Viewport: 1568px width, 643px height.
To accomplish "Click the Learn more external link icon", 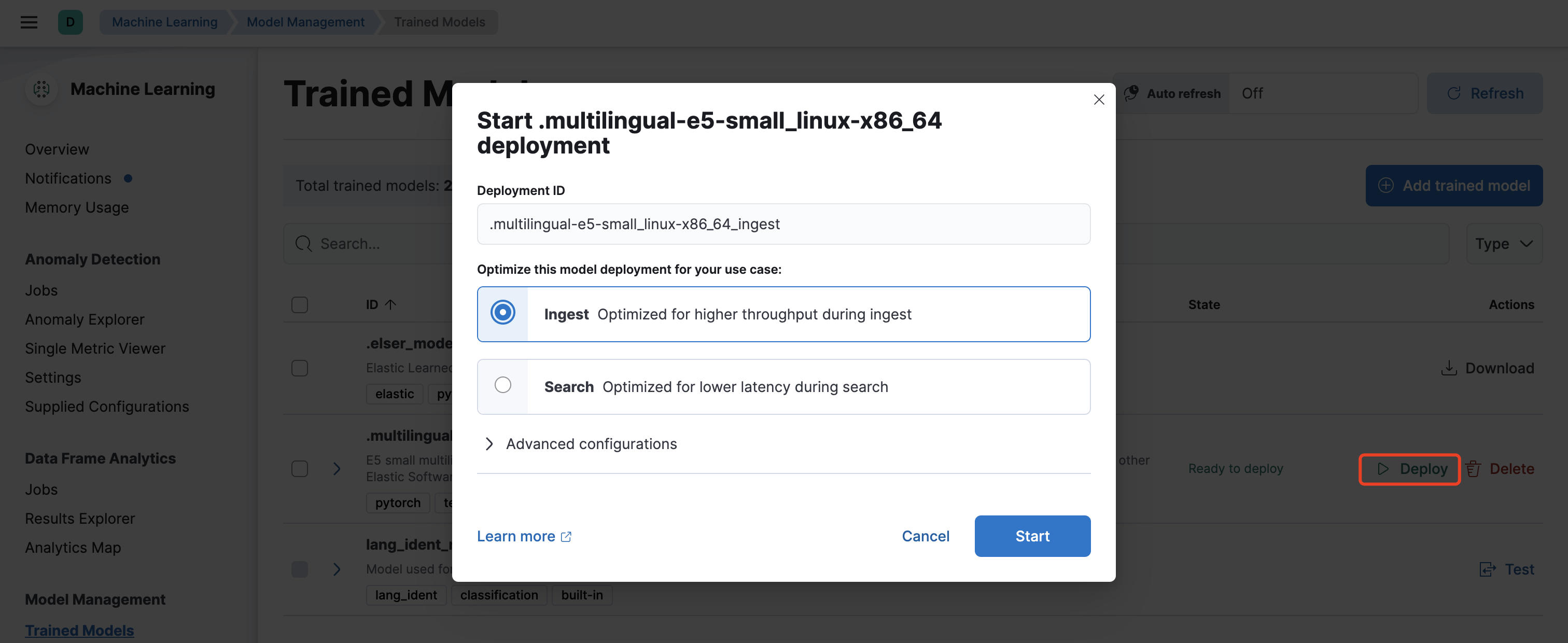I will (566, 537).
